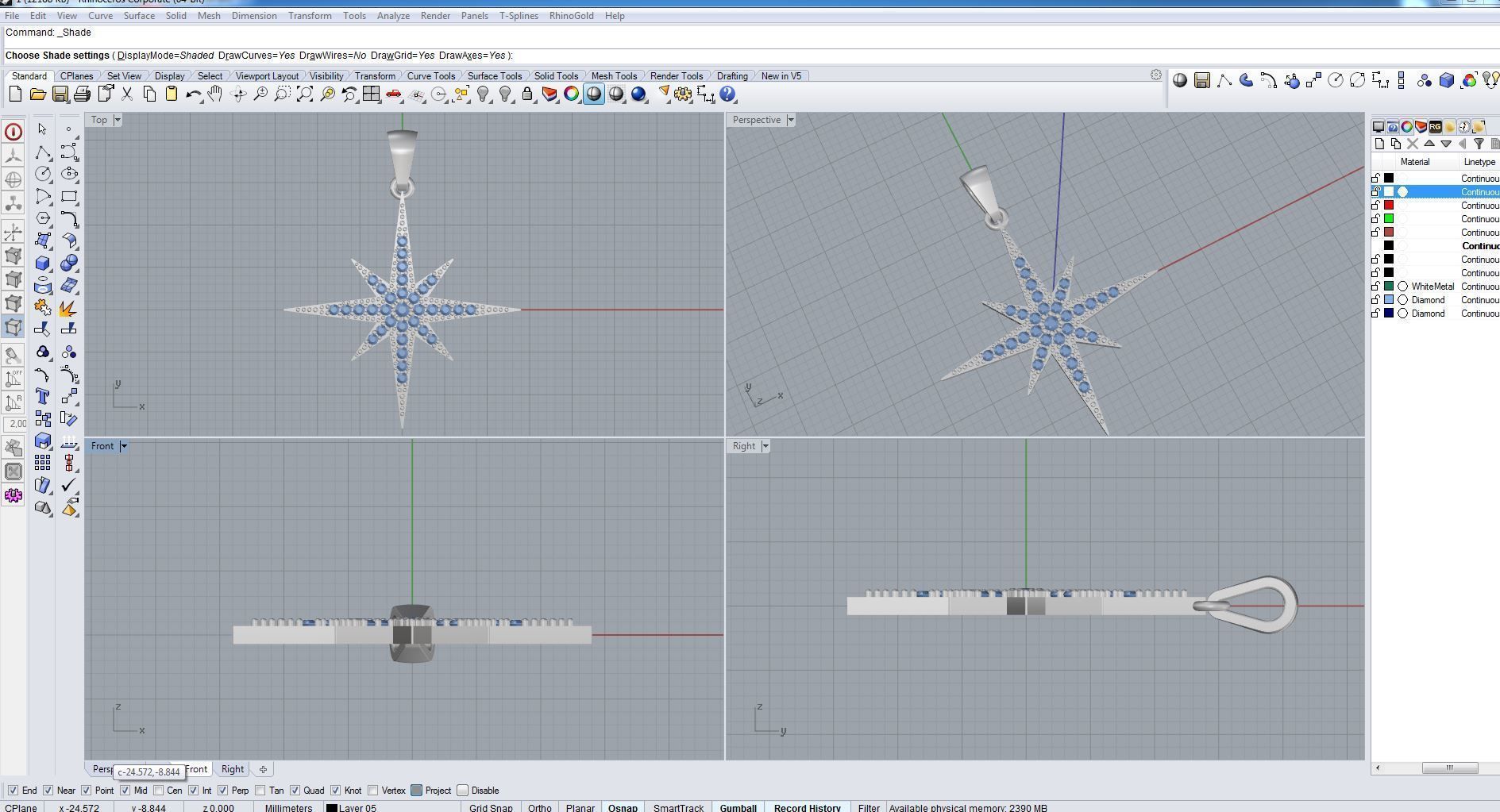Toggle the Point osnap checkbox
Viewport: 1500px width, 812px height.
click(87, 791)
